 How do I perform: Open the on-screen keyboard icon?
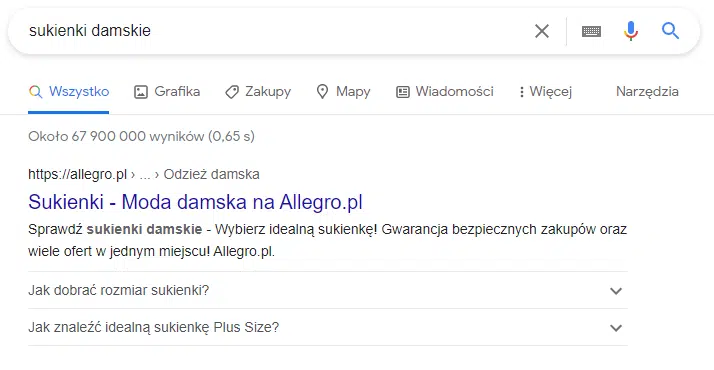(x=591, y=31)
